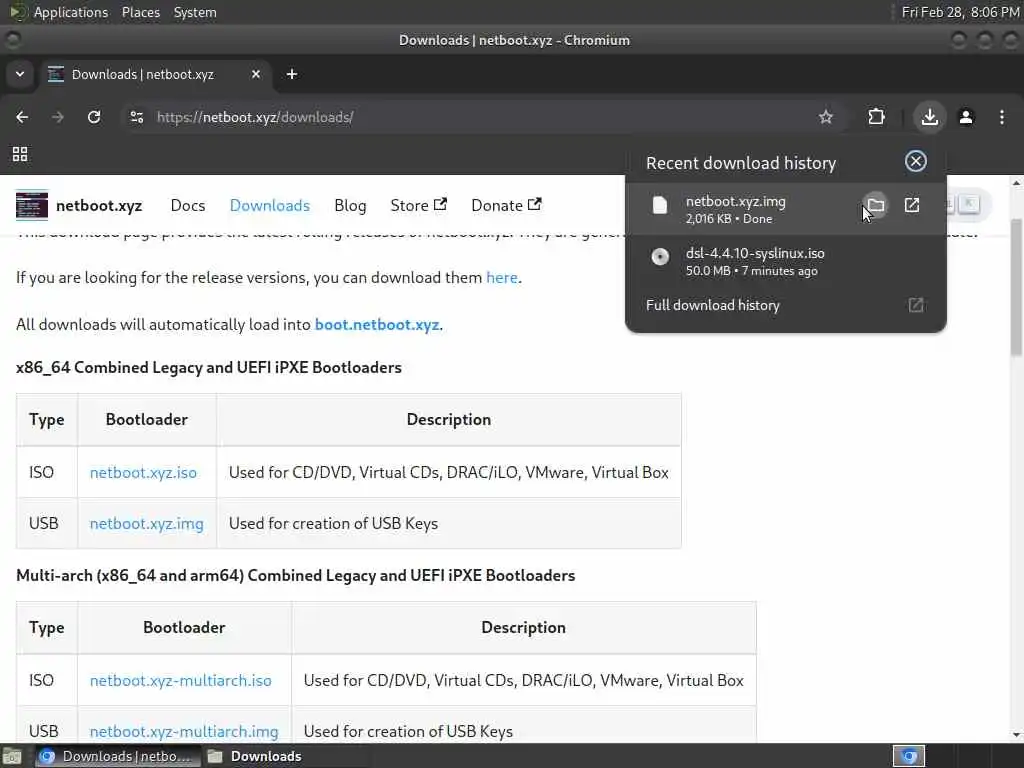Open netboot.xyz.img with the external open icon

click(912, 206)
